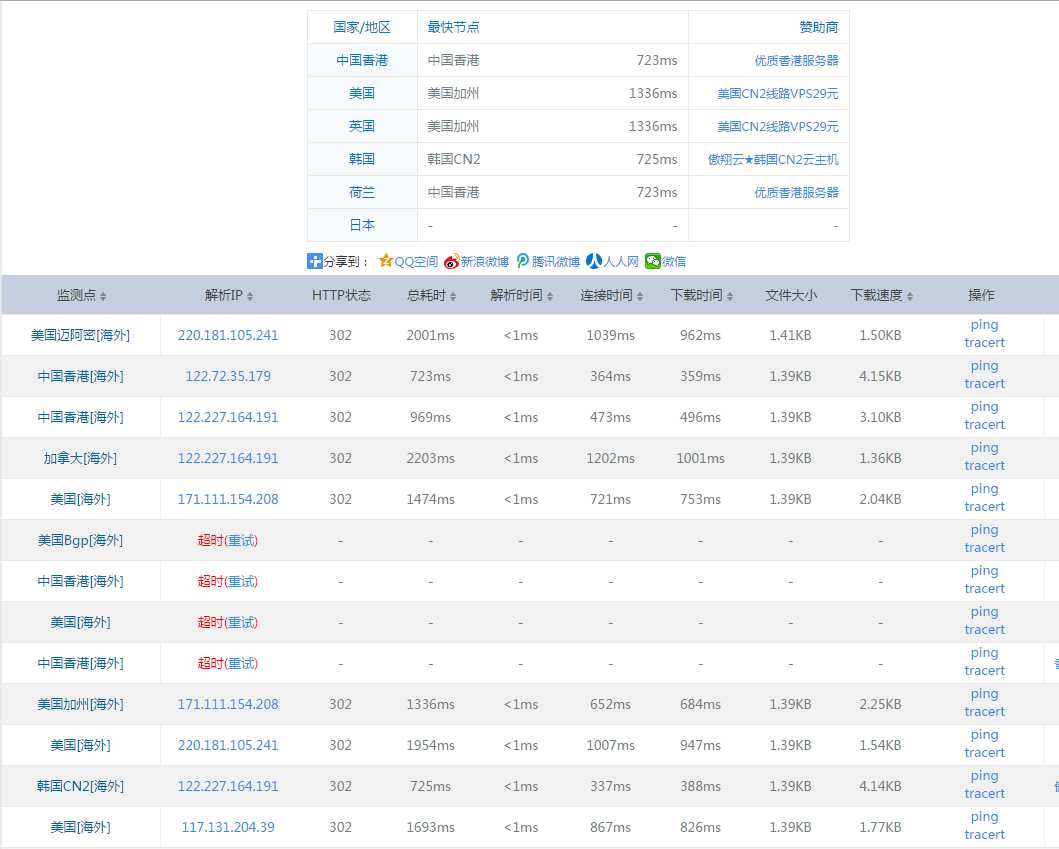The width and height of the screenshot is (1059, 849).
Task: Click 美国Bgp[海外] monitoring node
Action: (80, 540)
